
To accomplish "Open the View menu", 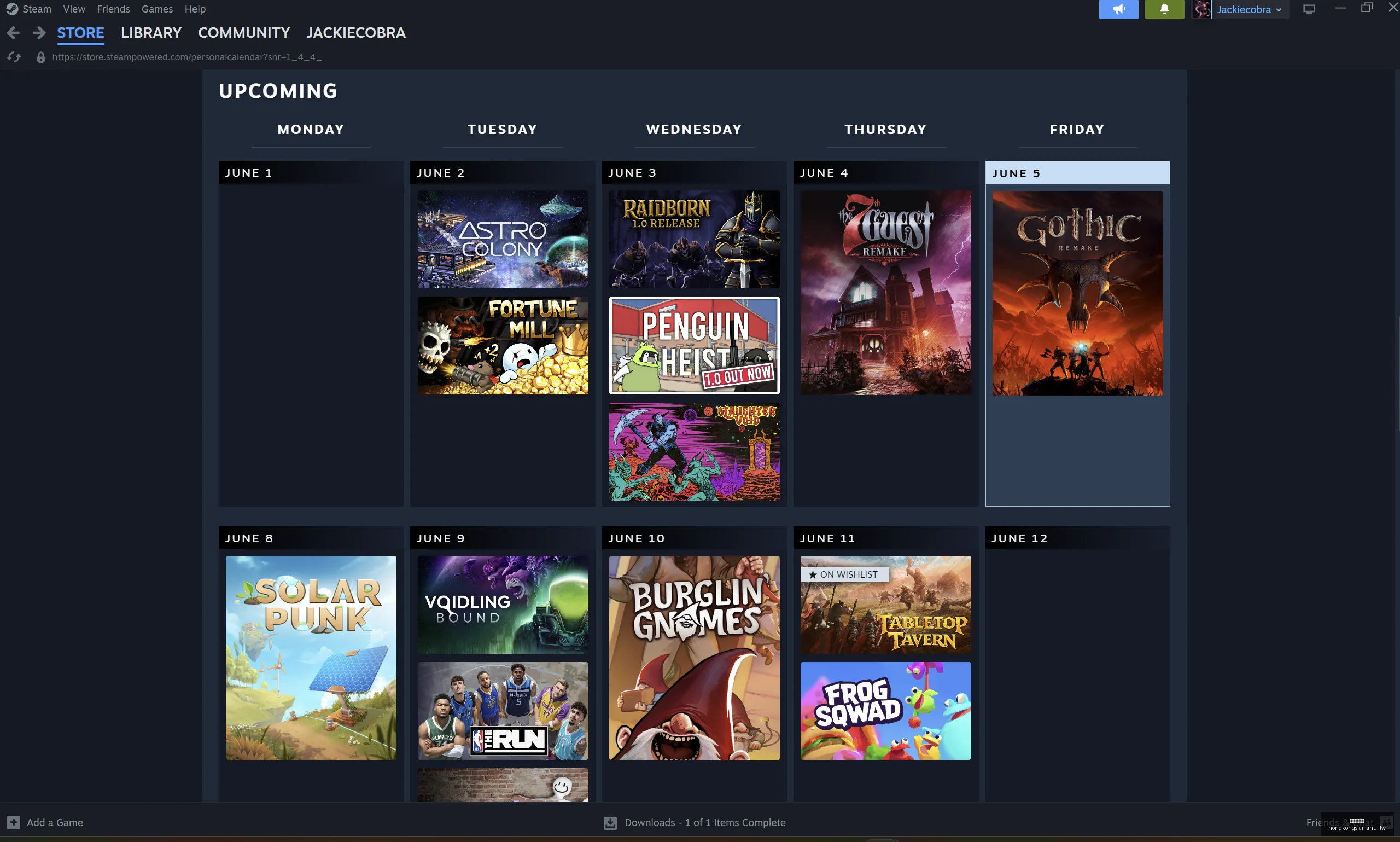I will 74,9.
